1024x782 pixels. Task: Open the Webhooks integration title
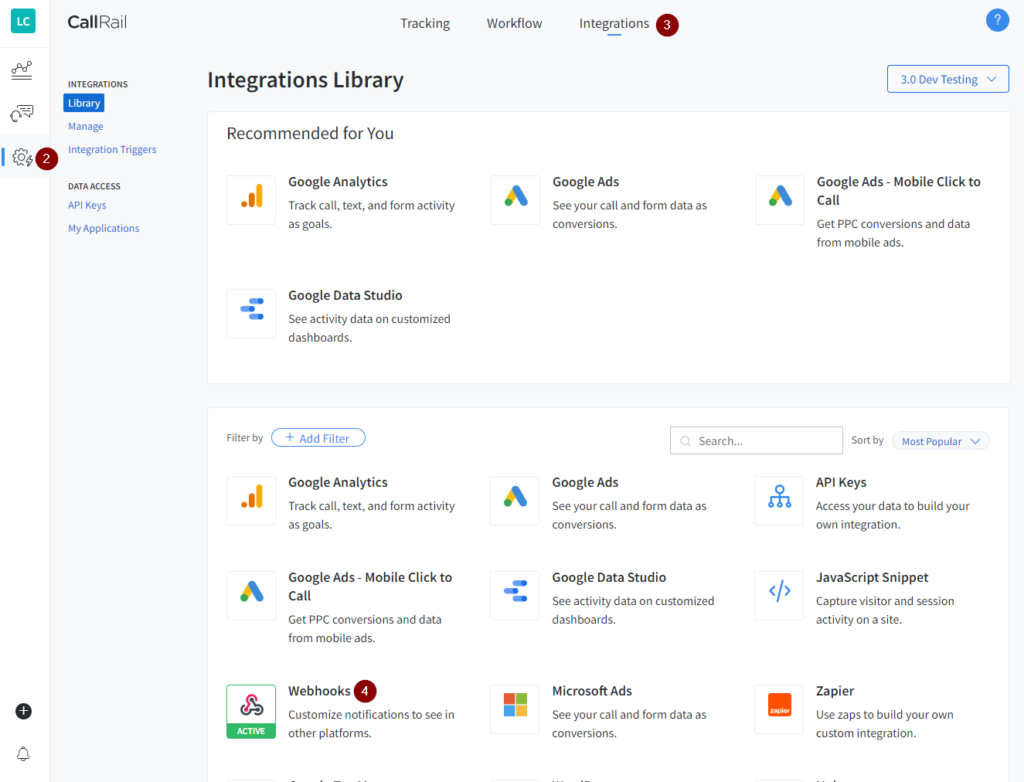[319, 691]
